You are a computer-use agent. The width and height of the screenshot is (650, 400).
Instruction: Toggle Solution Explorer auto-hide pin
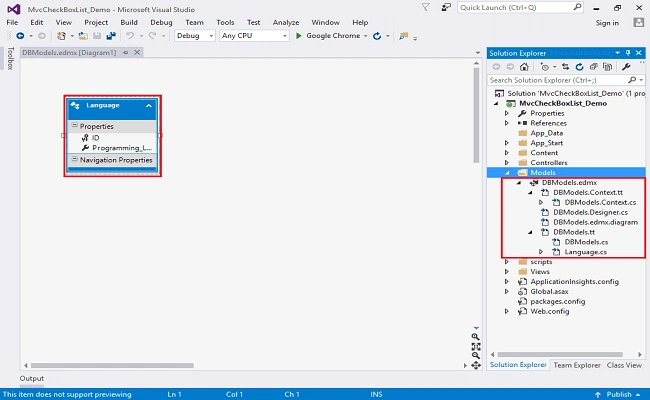(628, 53)
